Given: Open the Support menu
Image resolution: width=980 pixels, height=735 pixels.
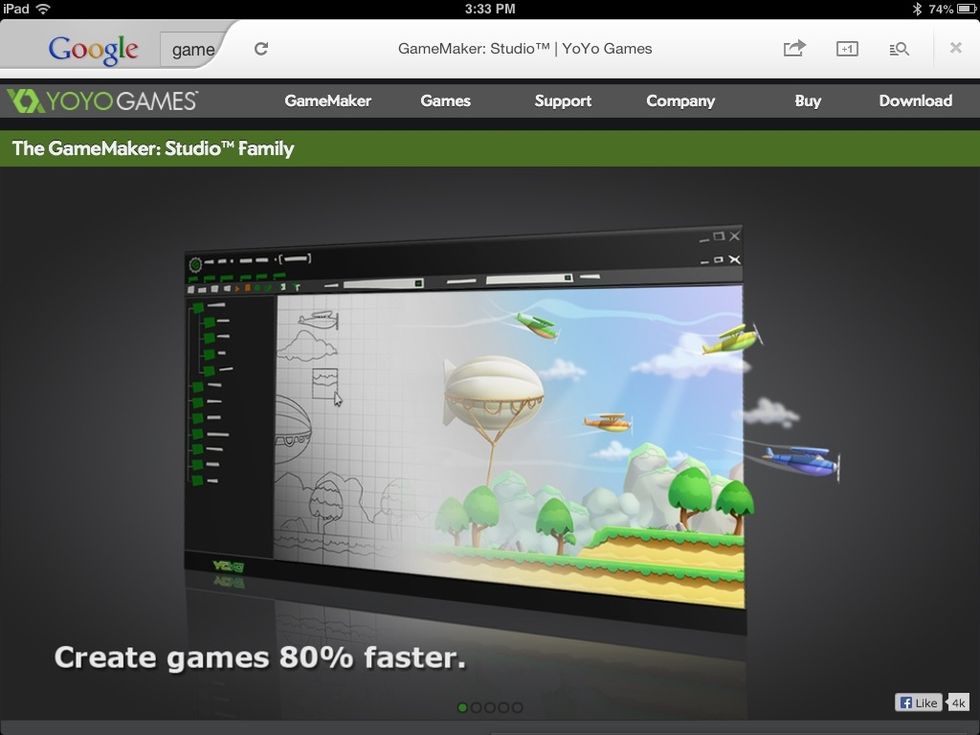Looking at the screenshot, I should (x=563, y=101).
